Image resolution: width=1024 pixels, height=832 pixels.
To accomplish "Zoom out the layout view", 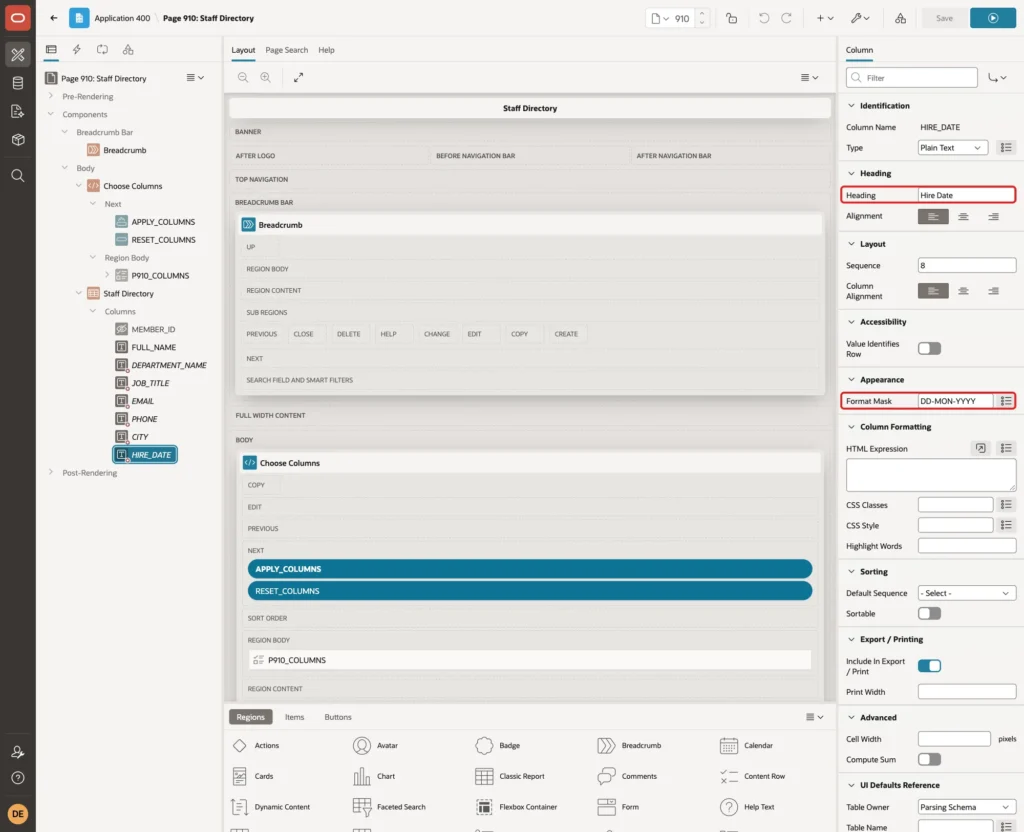I will point(243,77).
